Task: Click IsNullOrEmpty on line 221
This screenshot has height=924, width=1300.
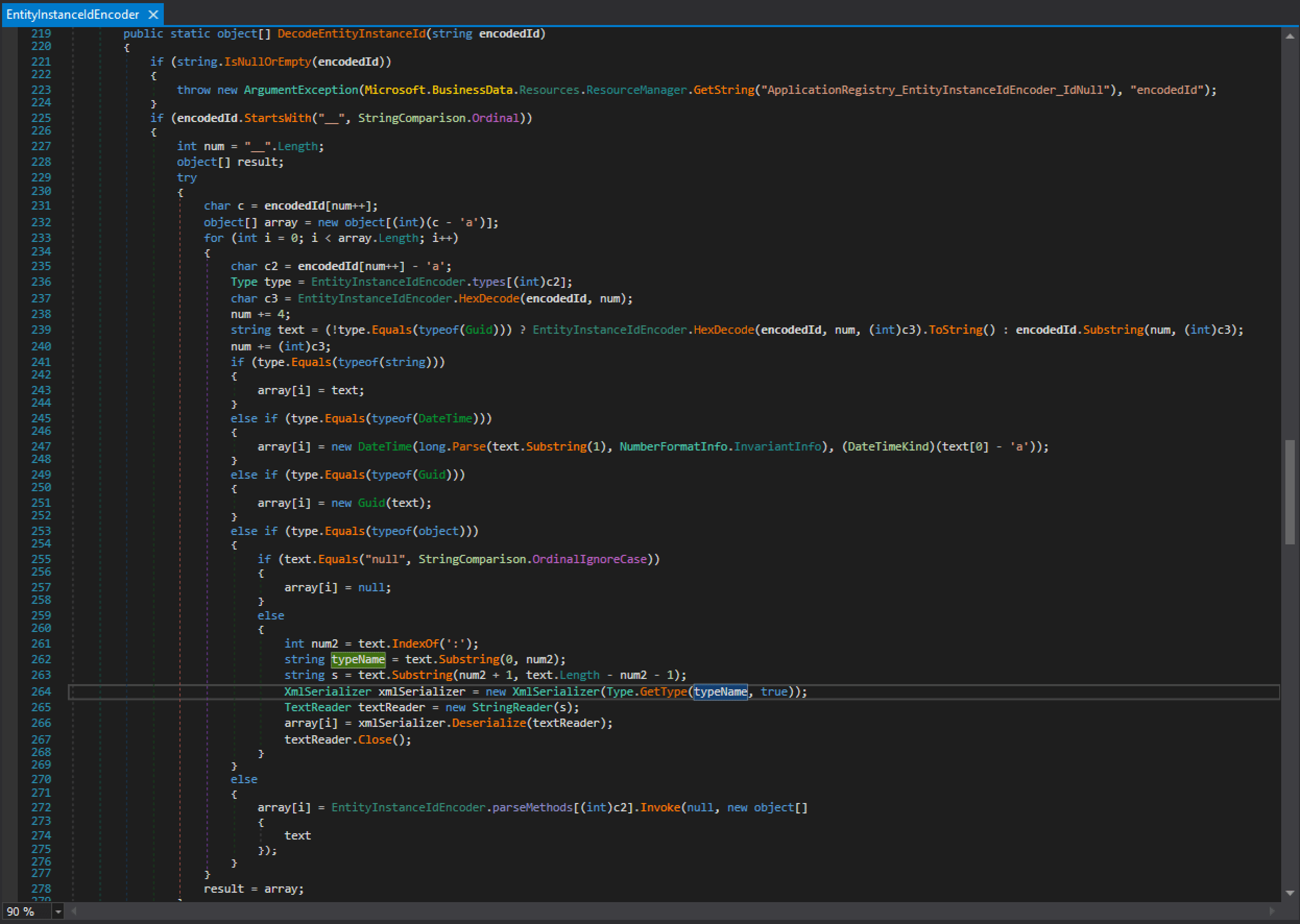Action: point(268,62)
